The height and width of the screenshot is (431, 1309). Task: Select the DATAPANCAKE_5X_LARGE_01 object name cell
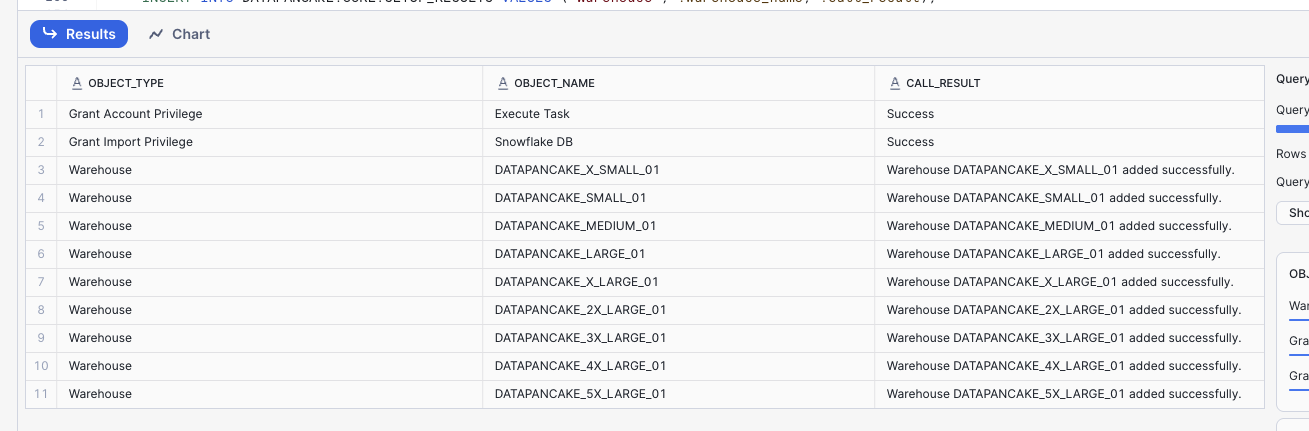(x=580, y=394)
